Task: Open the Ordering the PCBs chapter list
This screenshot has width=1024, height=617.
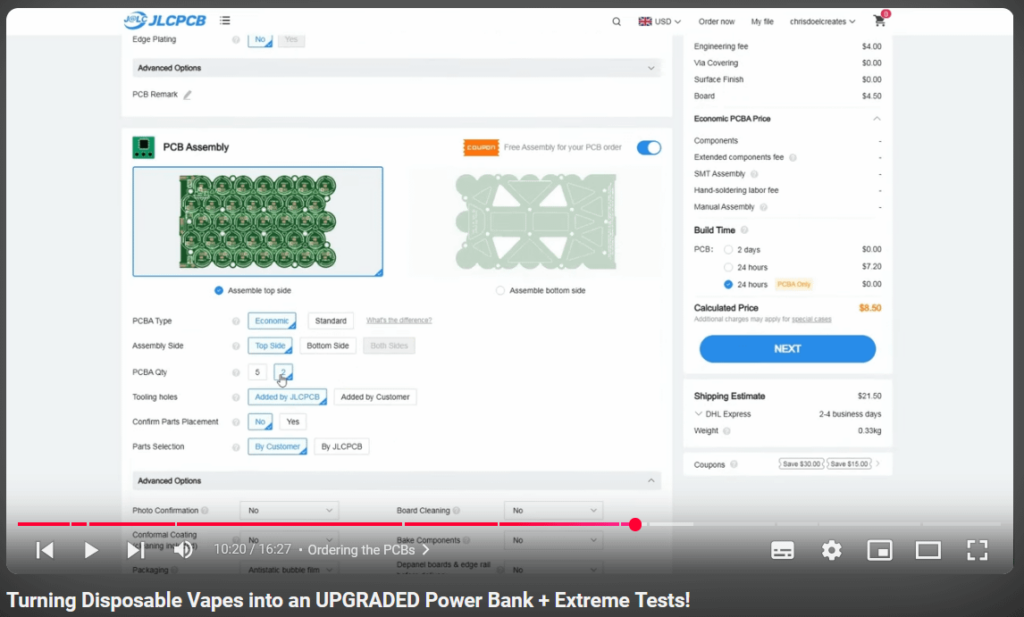Action: pyautogui.click(x=368, y=550)
